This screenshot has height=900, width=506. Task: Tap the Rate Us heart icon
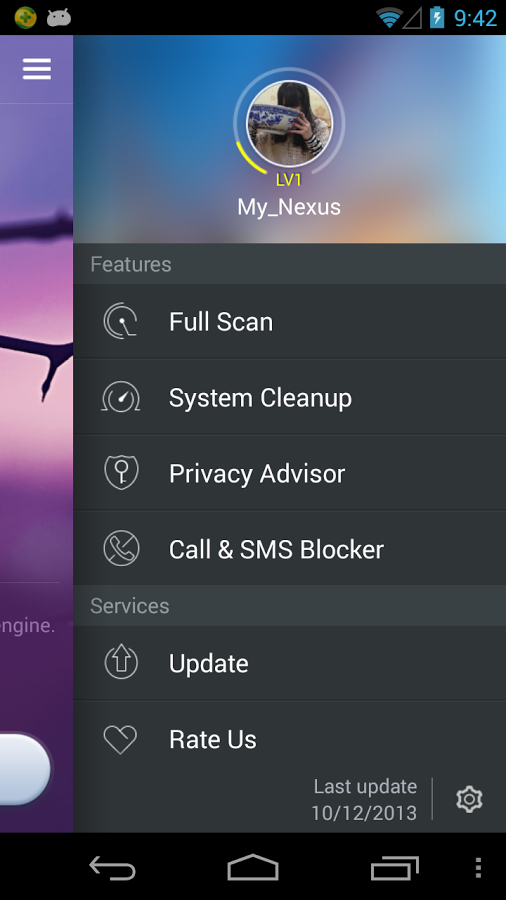click(120, 739)
